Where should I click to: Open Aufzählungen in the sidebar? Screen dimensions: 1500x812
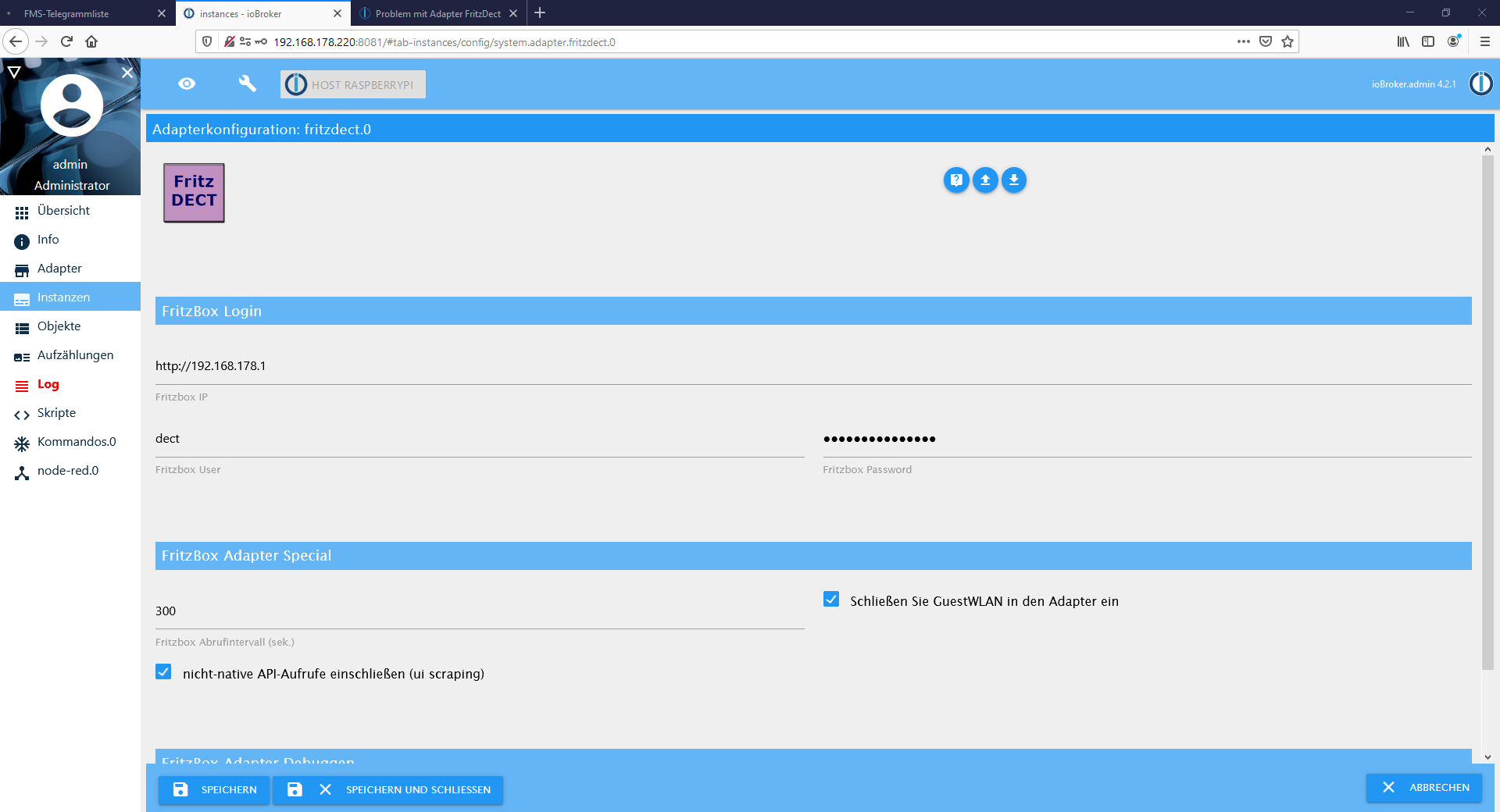coord(70,355)
